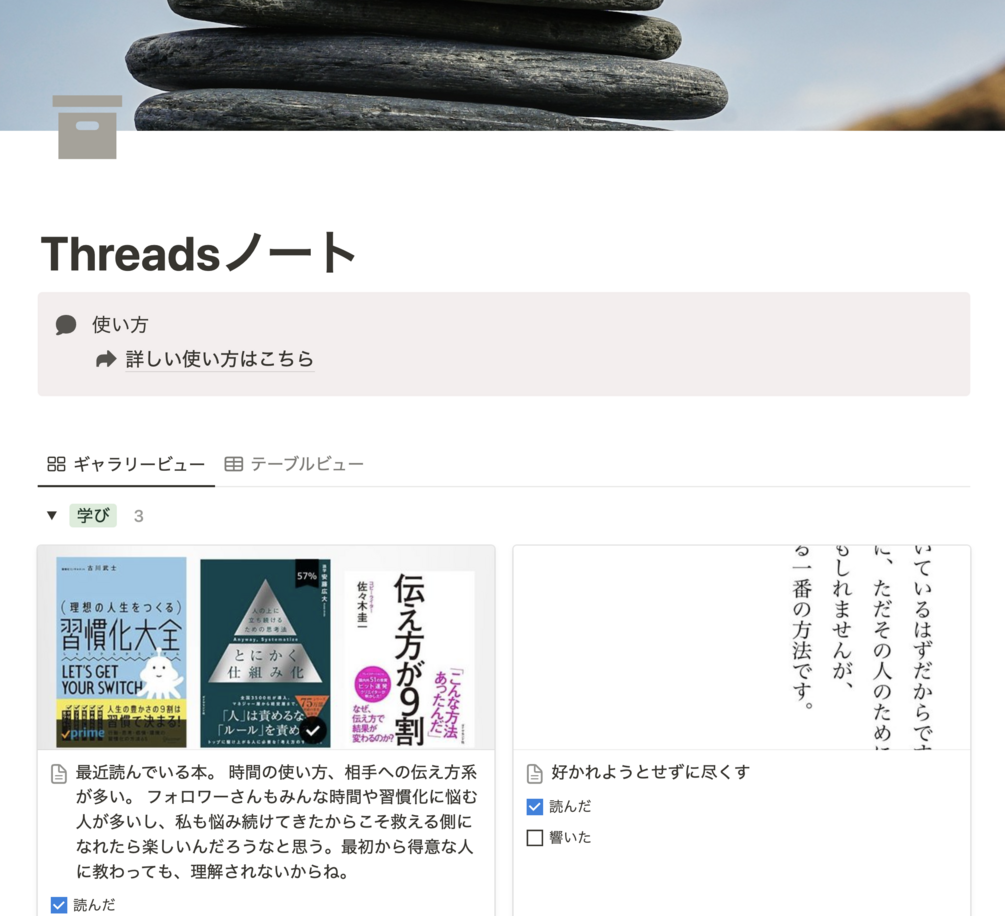This screenshot has height=916, width=1005.
Task: Click page icon of 好かれようとせずに尽くす card
Action: point(535,774)
